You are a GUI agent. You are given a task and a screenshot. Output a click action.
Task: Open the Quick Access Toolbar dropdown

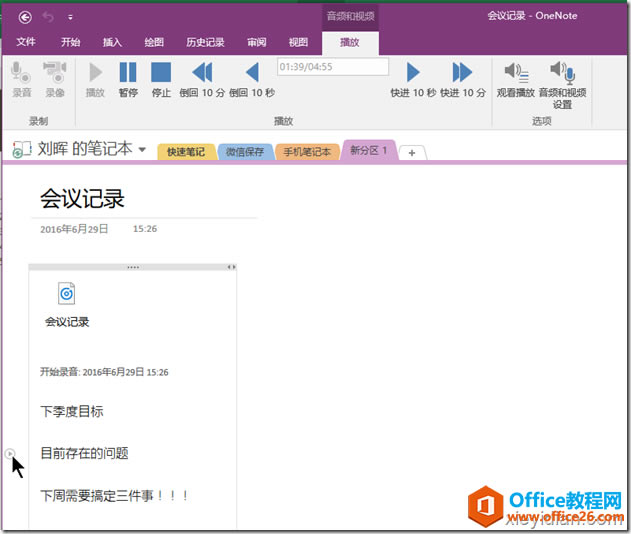click(71, 17)
